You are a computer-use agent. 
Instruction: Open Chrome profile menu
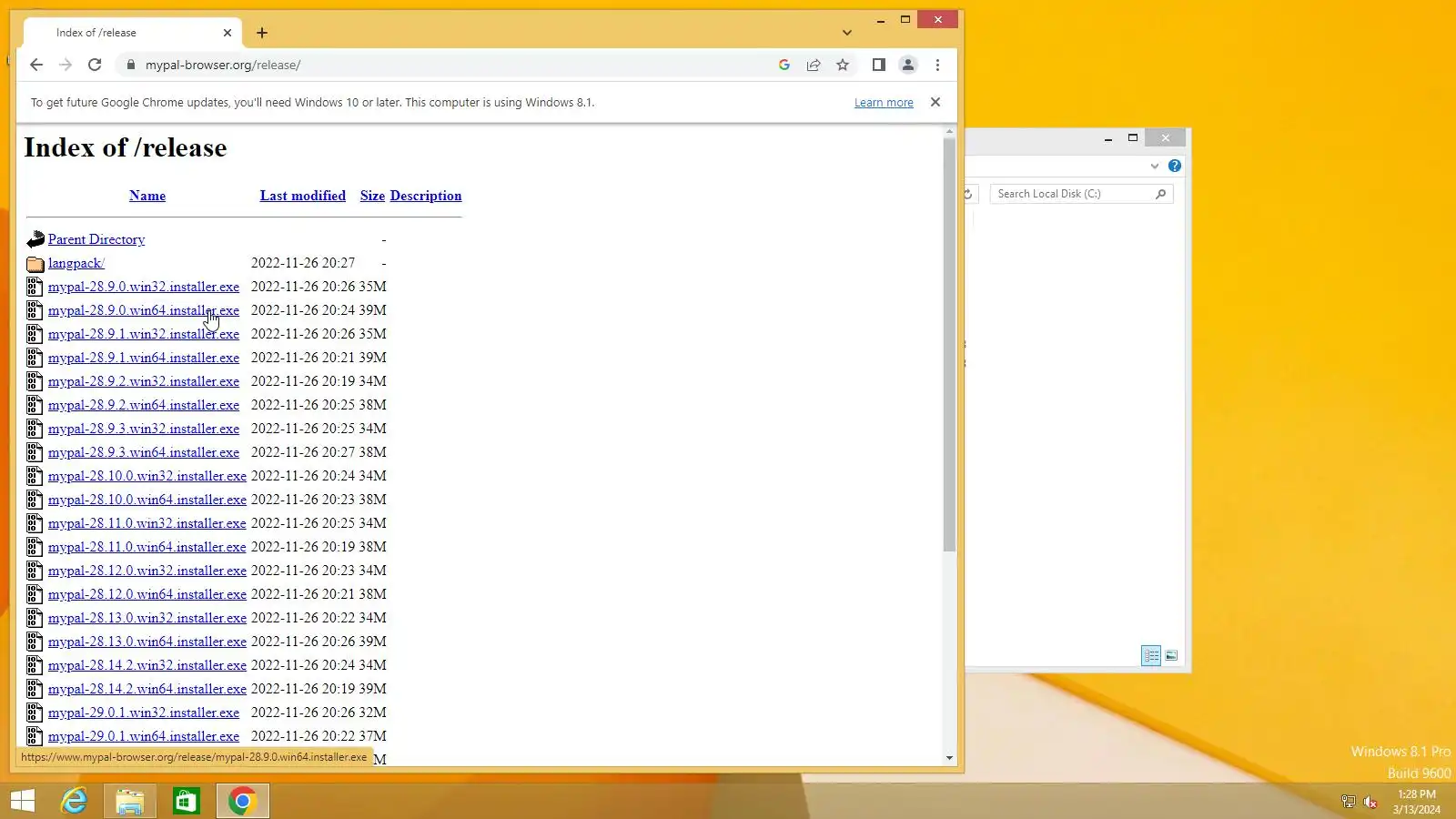907,65
